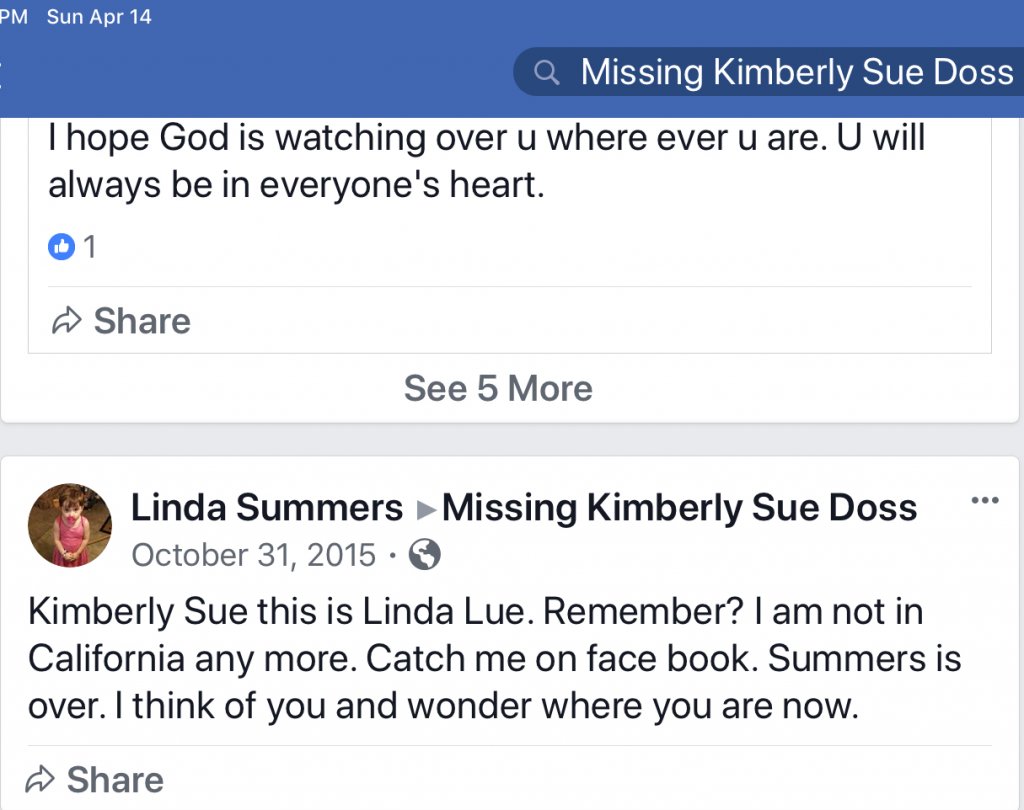The height and width of the screenshot is (810, 1024).
Task: Open the October 31, 2015 timestamp
Action: coord(254,555)
